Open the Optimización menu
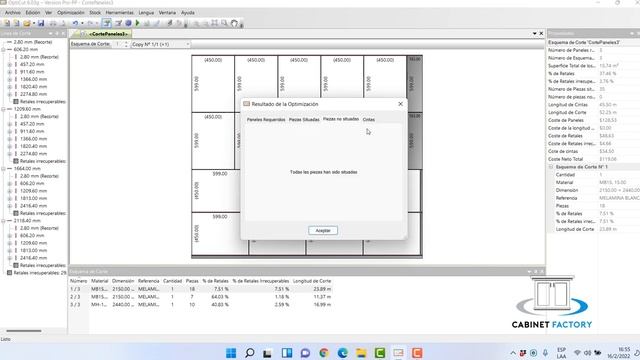 [71, 13]
